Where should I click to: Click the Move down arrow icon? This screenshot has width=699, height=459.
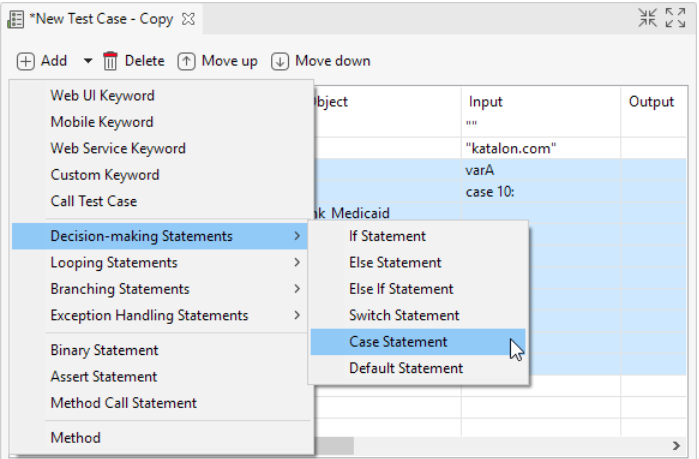(x=280, y=61)
